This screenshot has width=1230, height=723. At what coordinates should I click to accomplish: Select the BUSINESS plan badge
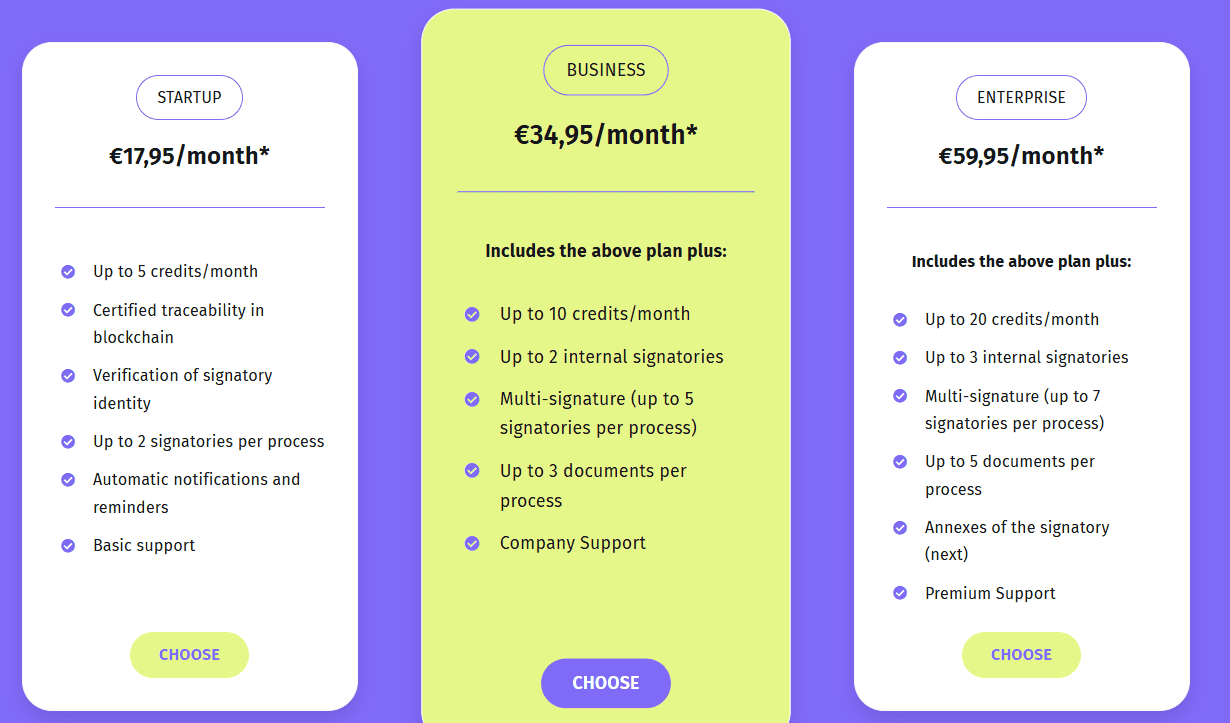(x=605, y=70)
